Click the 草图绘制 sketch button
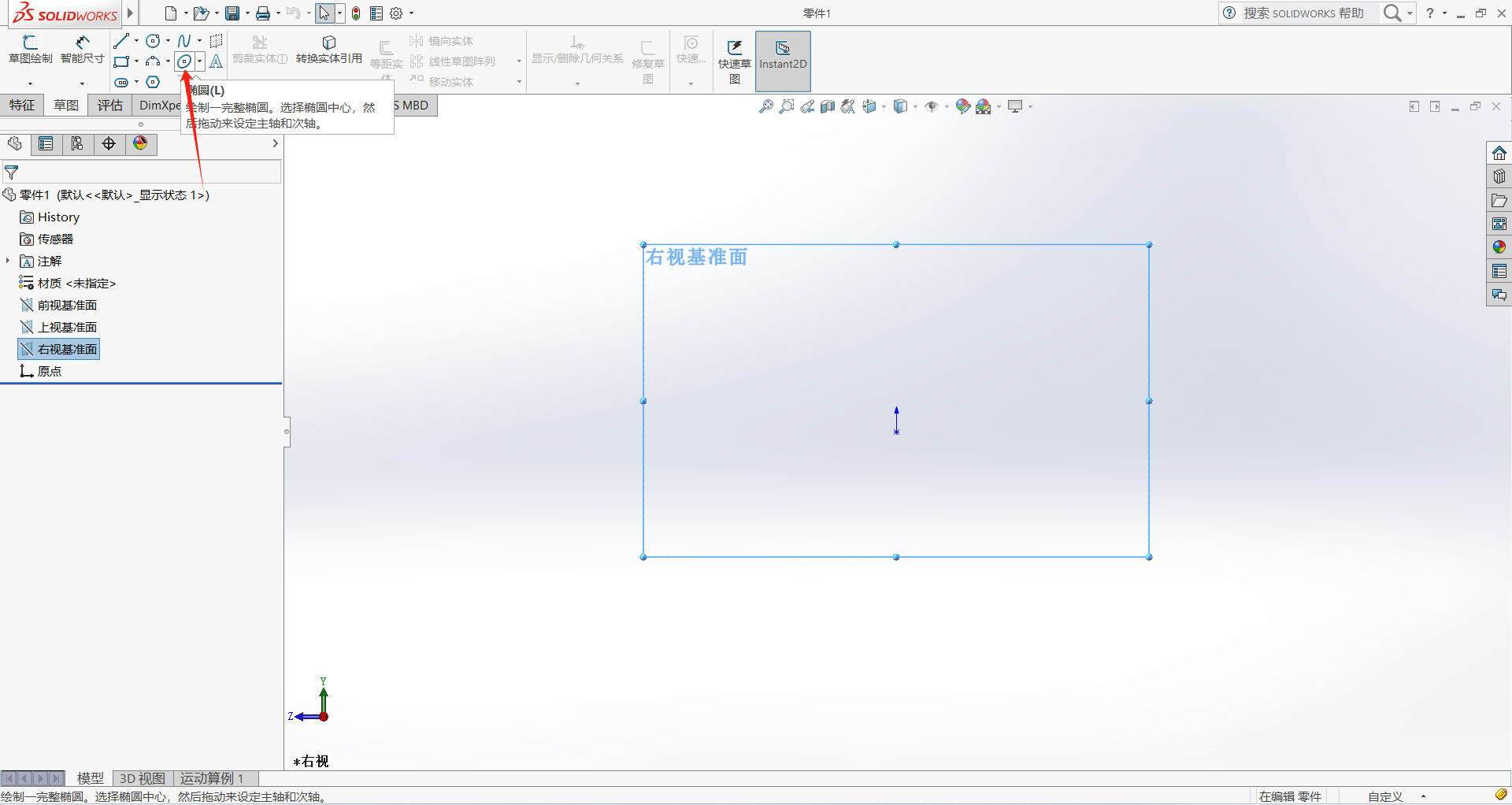 (x=30, y=50)
